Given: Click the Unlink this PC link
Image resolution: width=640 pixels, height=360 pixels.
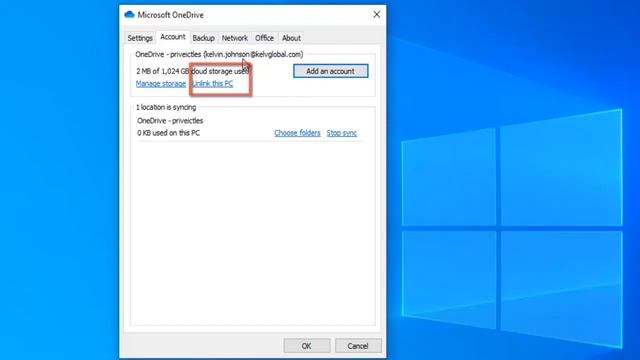Looking at the screenshot, I should tap(213, 84).
